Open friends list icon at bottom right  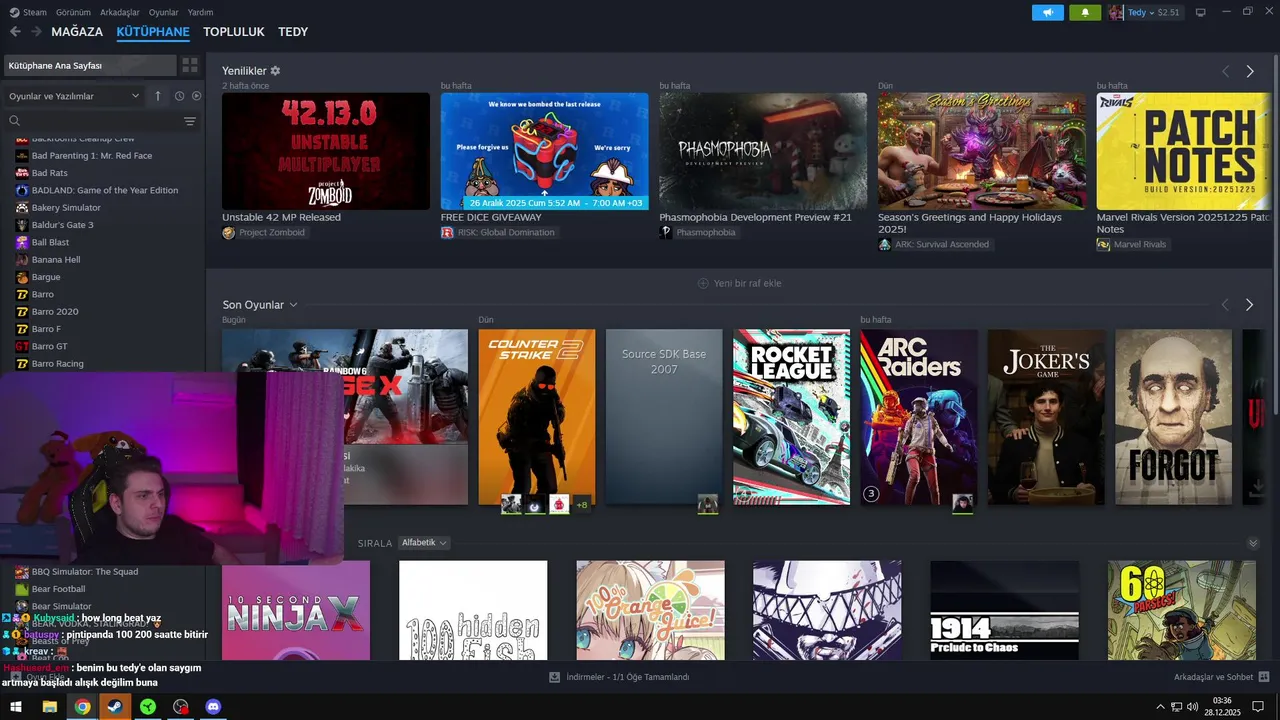tap(1264, 677)
